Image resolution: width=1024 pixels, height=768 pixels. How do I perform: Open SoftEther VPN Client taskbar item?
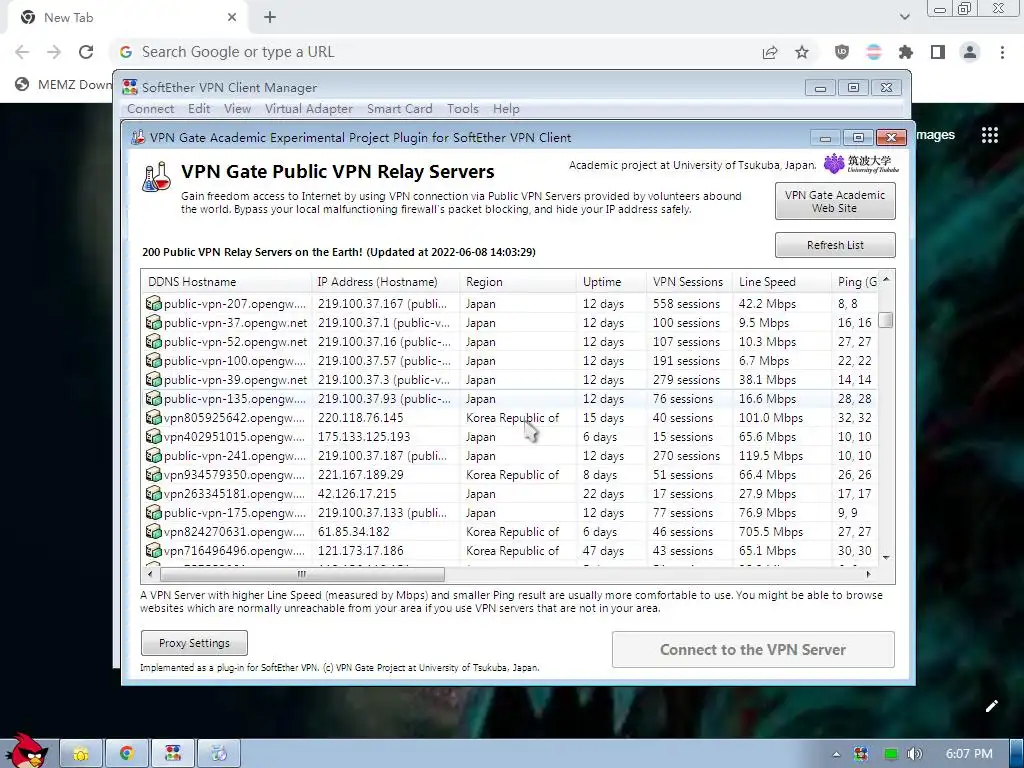(173, 754)
